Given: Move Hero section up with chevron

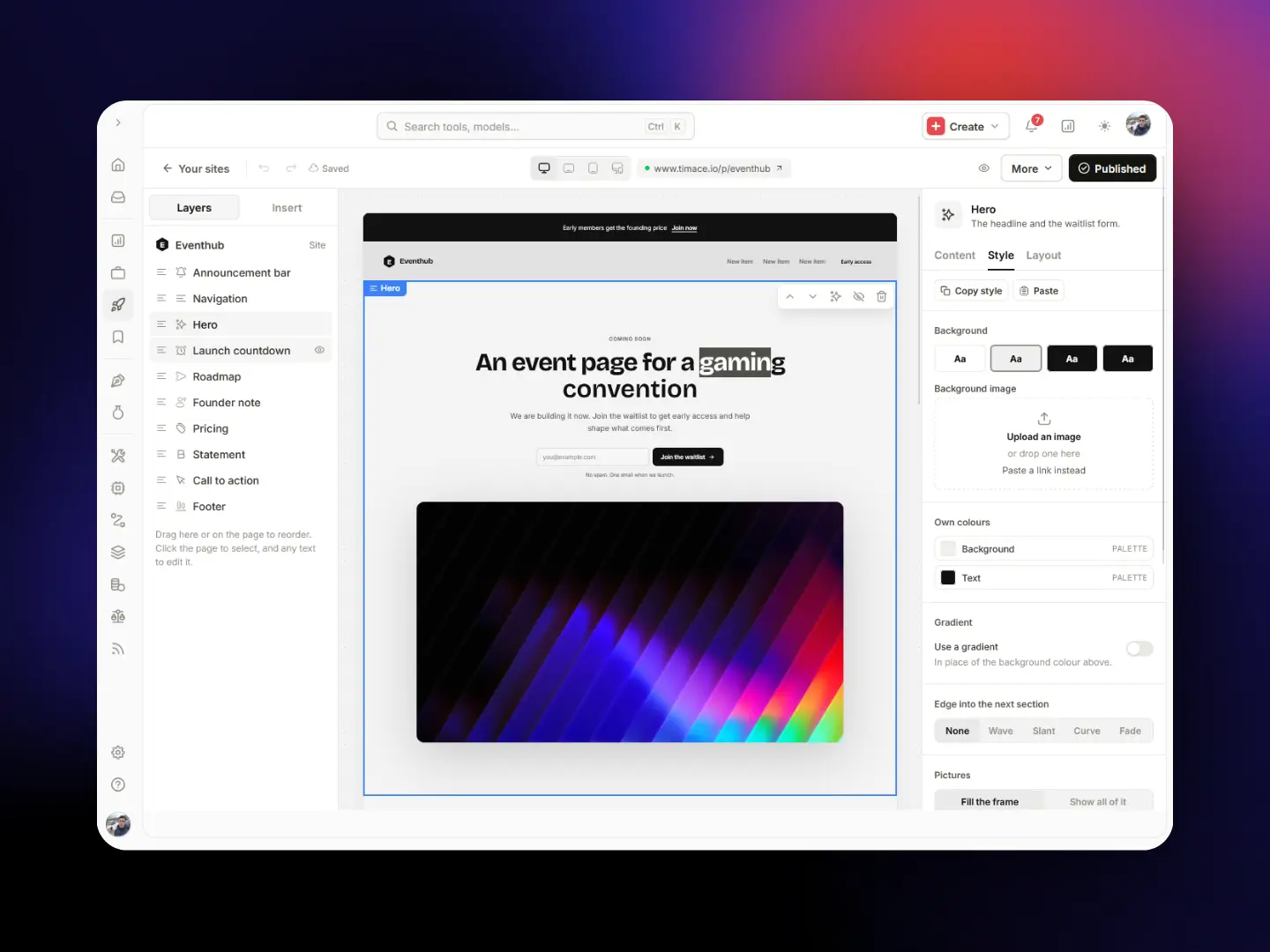Looking at the screenshot, I should (789, 296).
